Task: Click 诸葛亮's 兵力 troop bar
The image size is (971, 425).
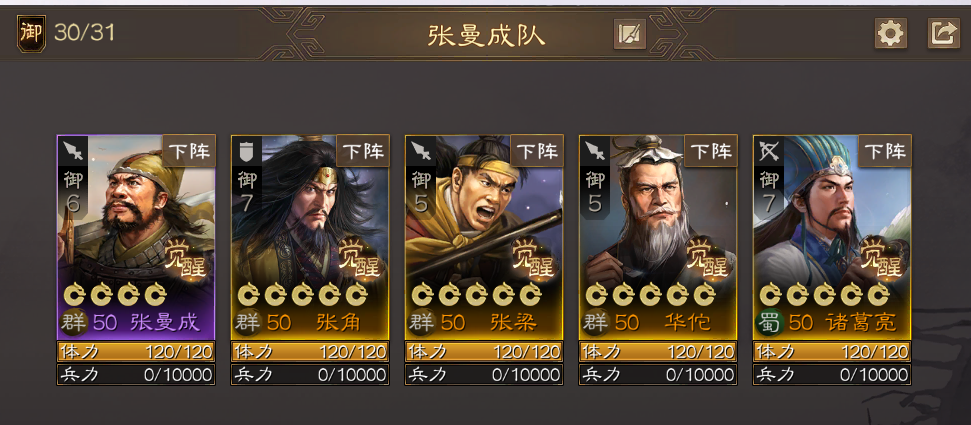Action: click(832, 374)
